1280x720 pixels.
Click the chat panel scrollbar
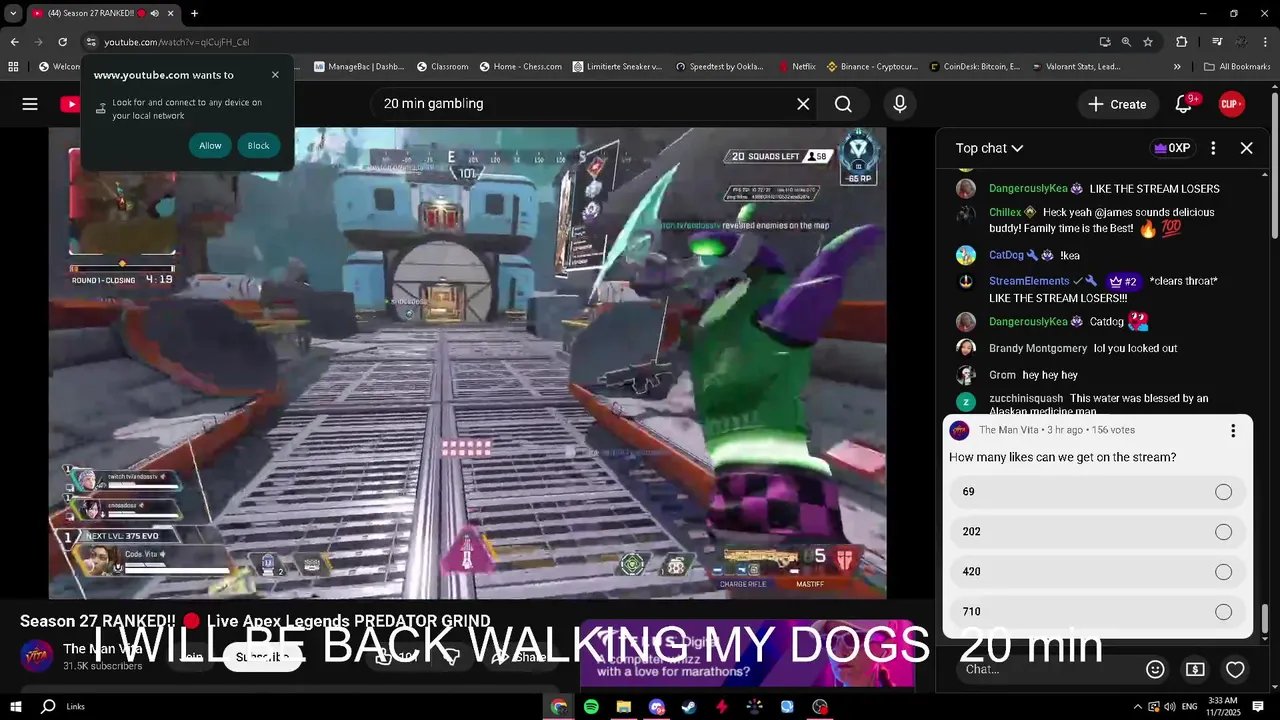point(1265,620)
